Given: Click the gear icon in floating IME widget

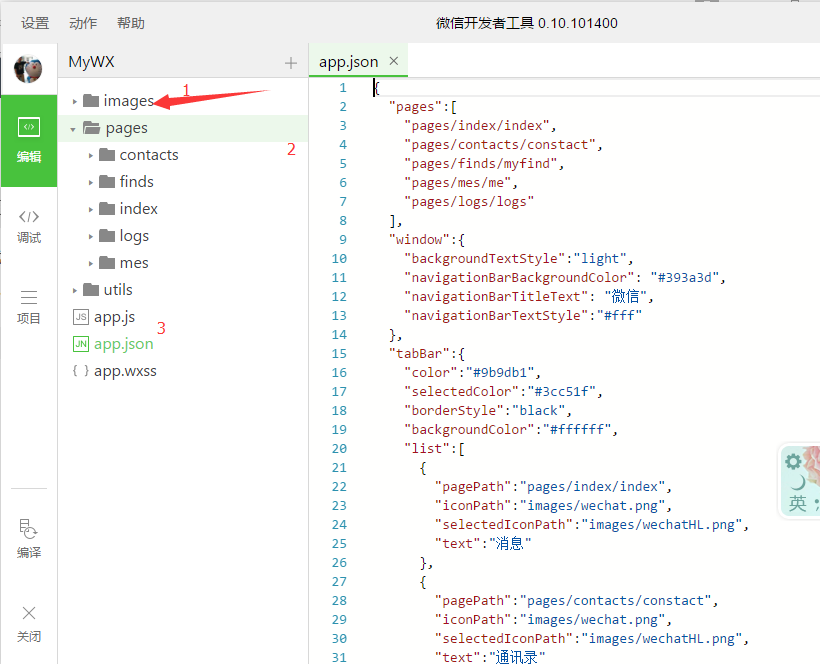Looking at the screenshot, I should [x=793, y=462].
